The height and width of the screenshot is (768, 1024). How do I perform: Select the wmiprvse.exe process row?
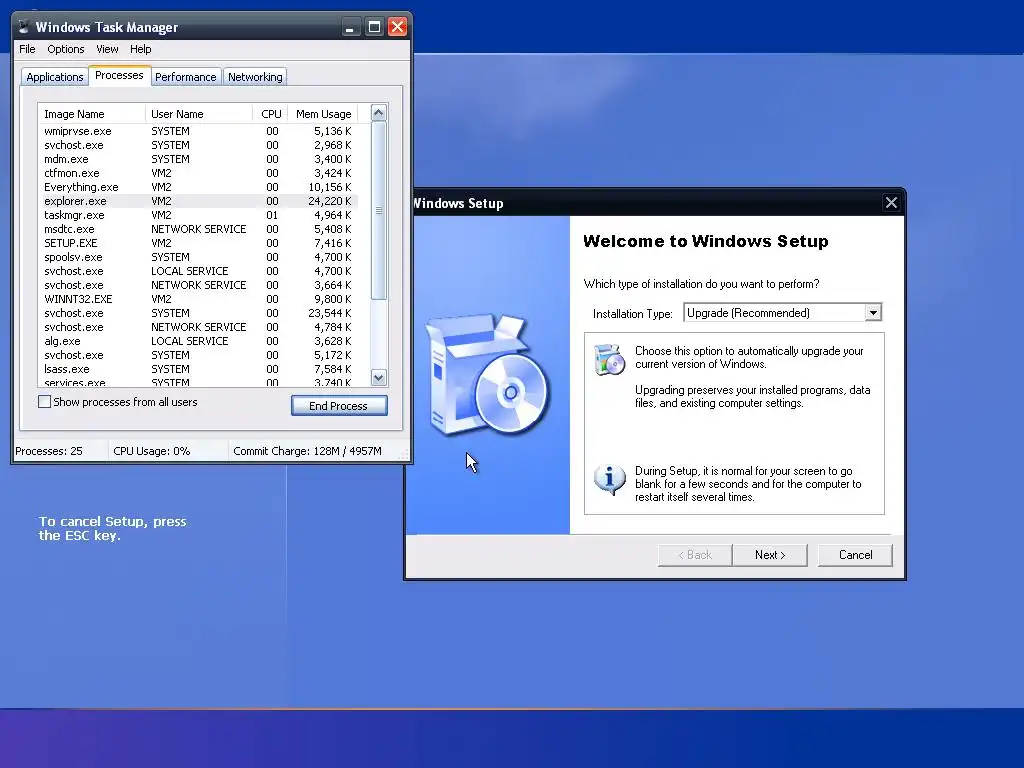pos(198,131)
